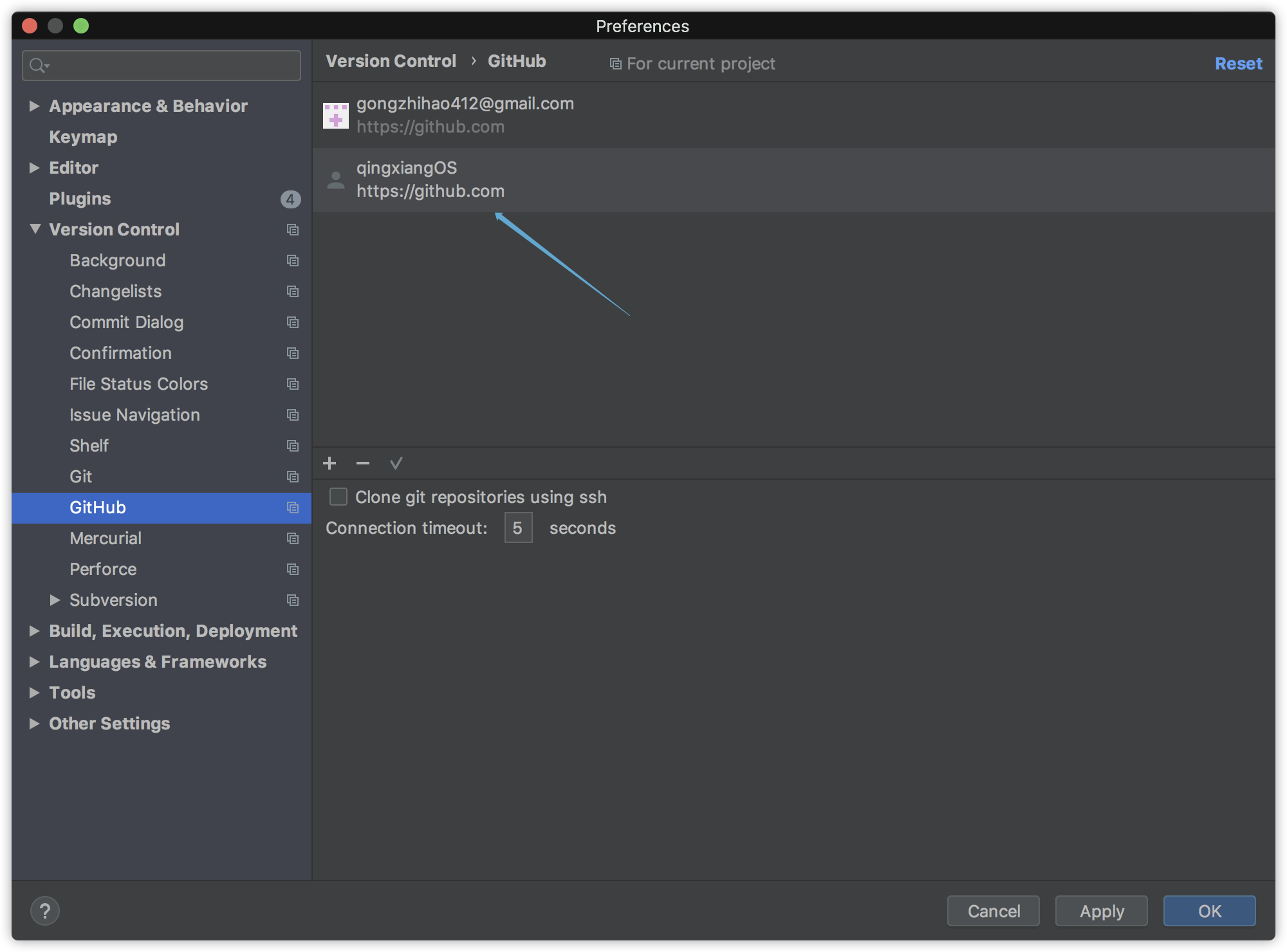This screenshot has height=952, width=1287.
Task: Select the Mercurial settings page
Action: 106,538
